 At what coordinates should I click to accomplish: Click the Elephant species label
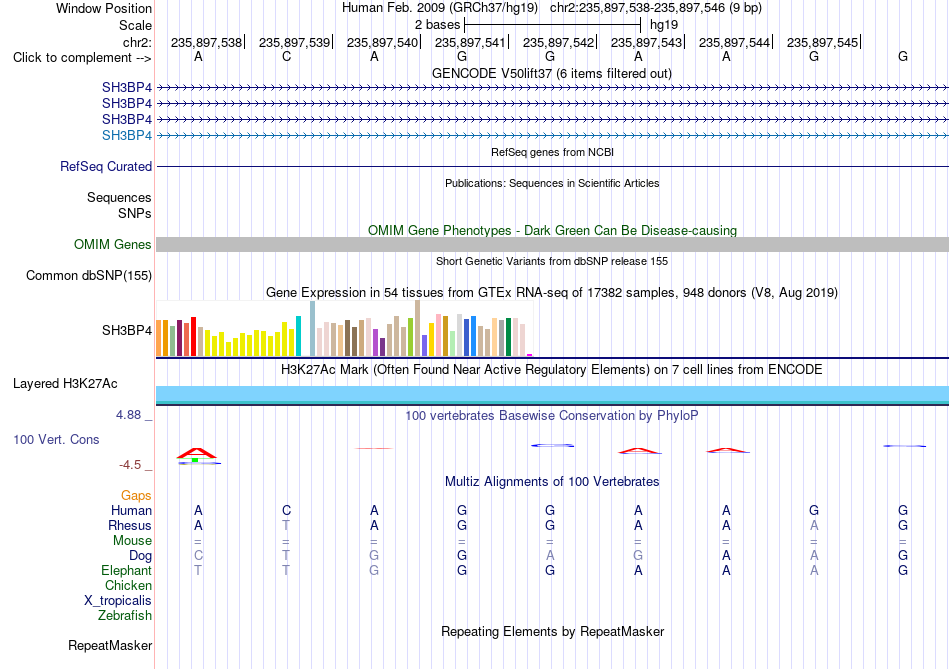coord(126,570)
